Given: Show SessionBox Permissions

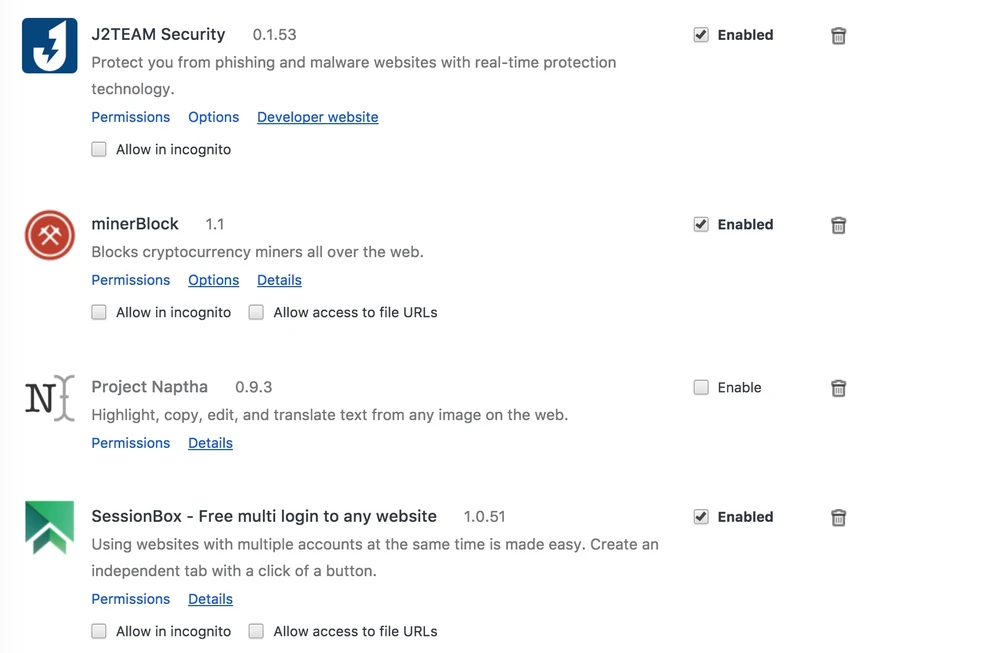Looking at the screenshot, I should (130, 599).
